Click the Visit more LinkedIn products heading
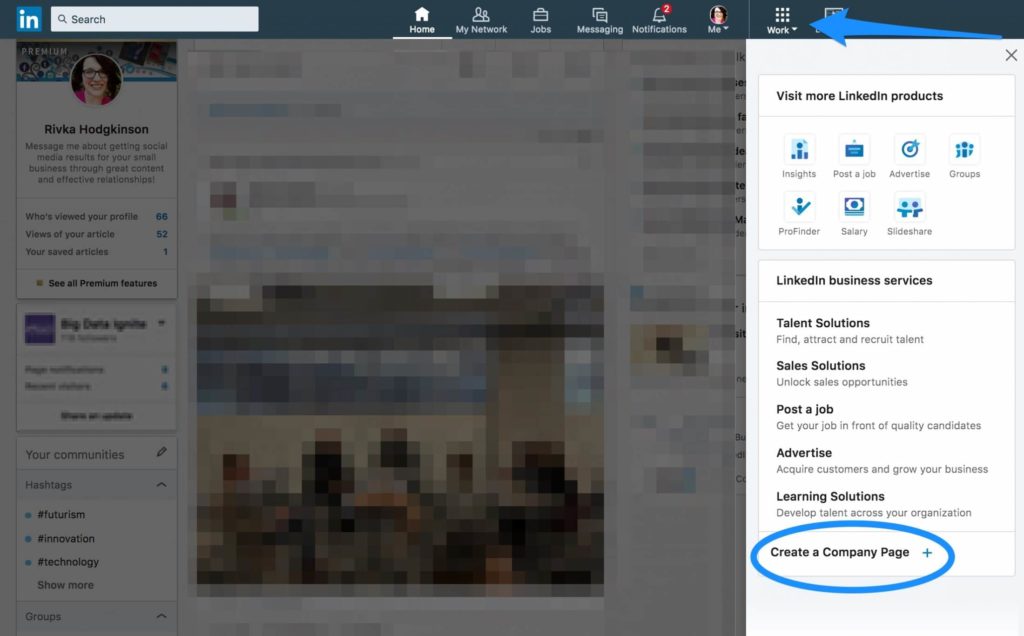Viewport: 1024px width, 636px height. [859, 96]
